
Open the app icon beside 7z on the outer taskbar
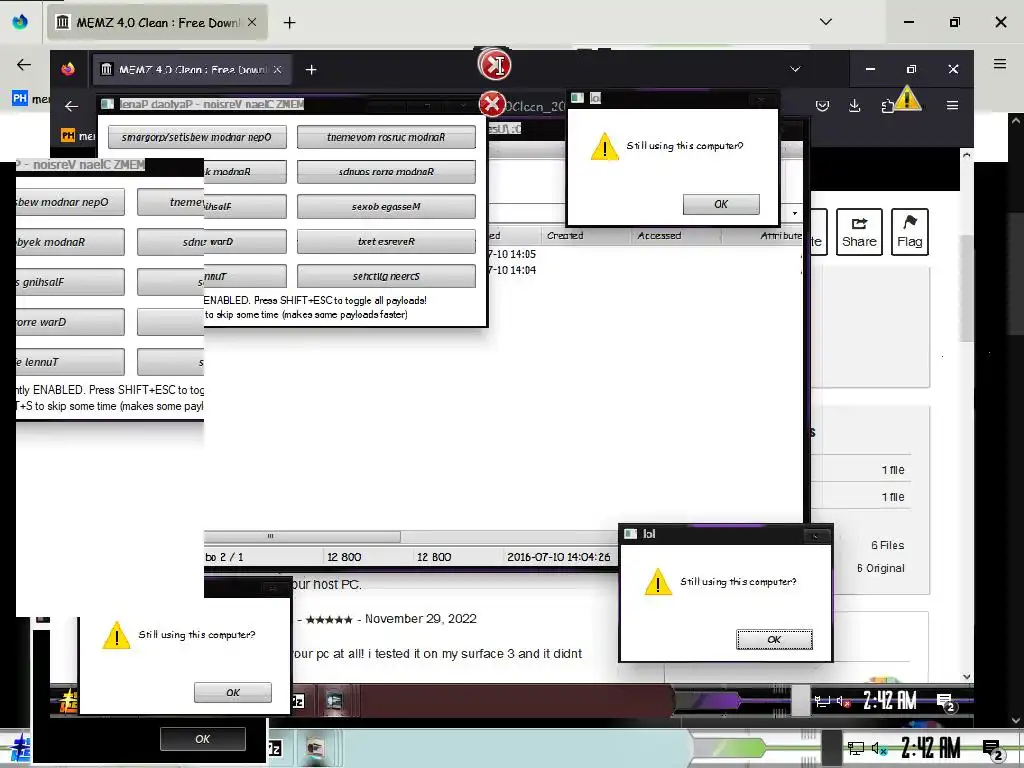point(315,748)
